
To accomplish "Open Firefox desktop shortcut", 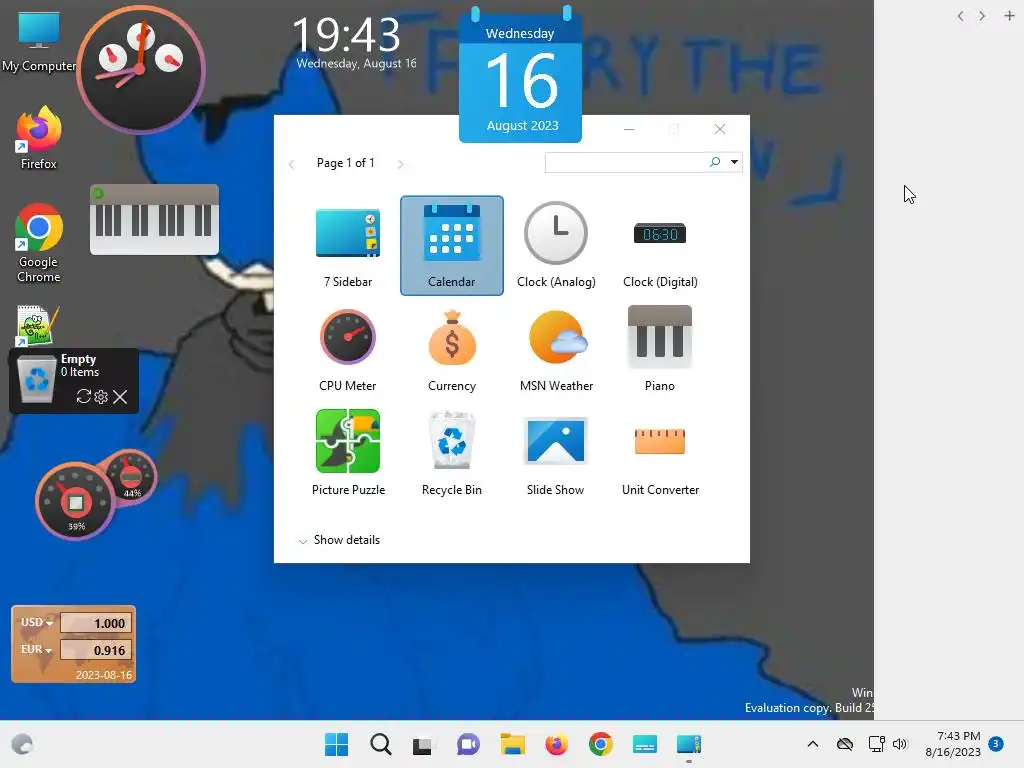I will click(x=39, y=138).
